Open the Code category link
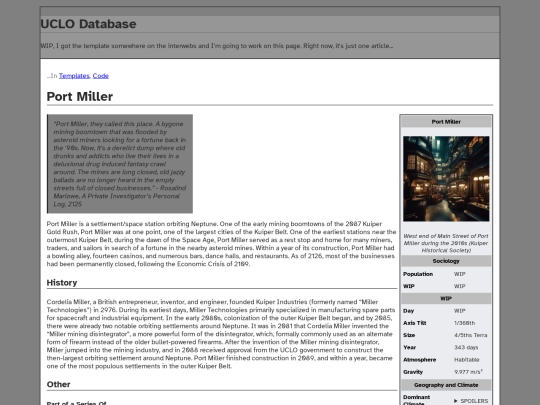The image size is (540, 405). 101,76
